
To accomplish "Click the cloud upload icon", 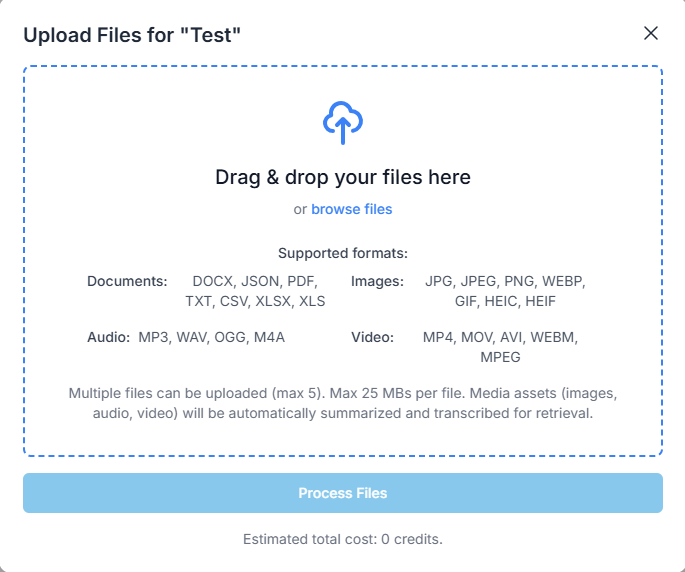I will [x=343, y=122].
